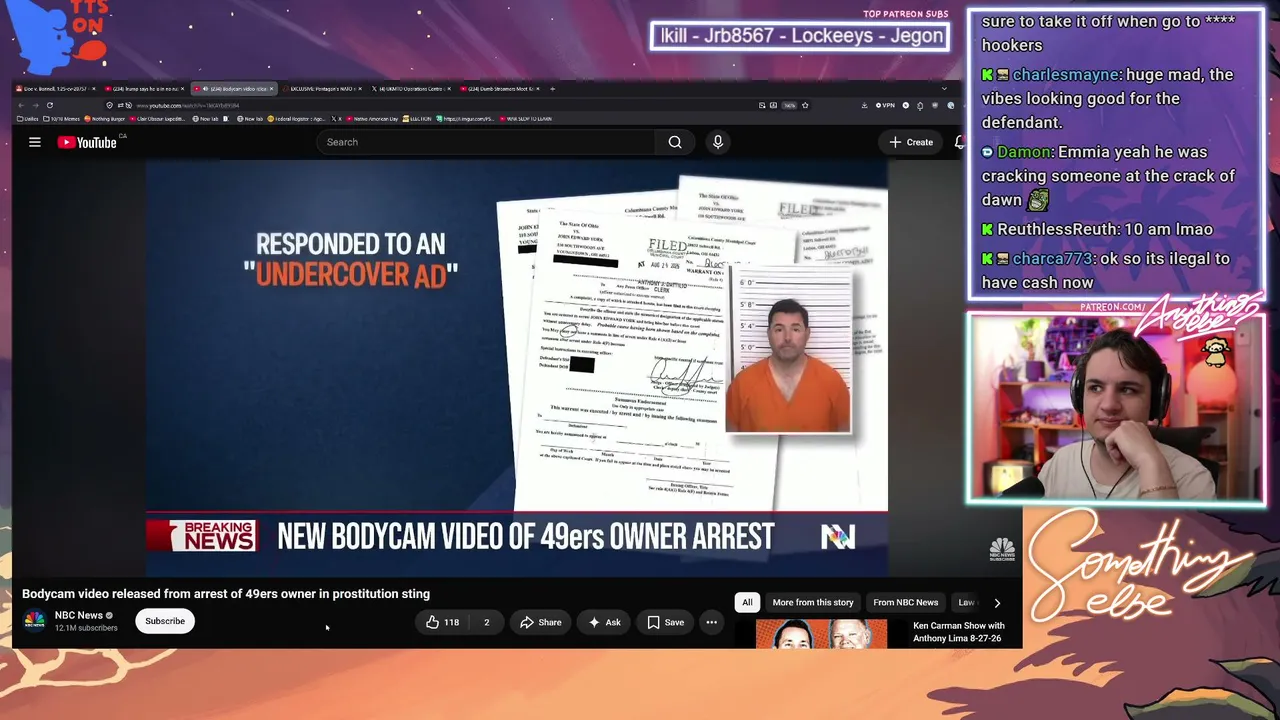
Task: Open the imgur bookmark link
Action: (466, 119)
